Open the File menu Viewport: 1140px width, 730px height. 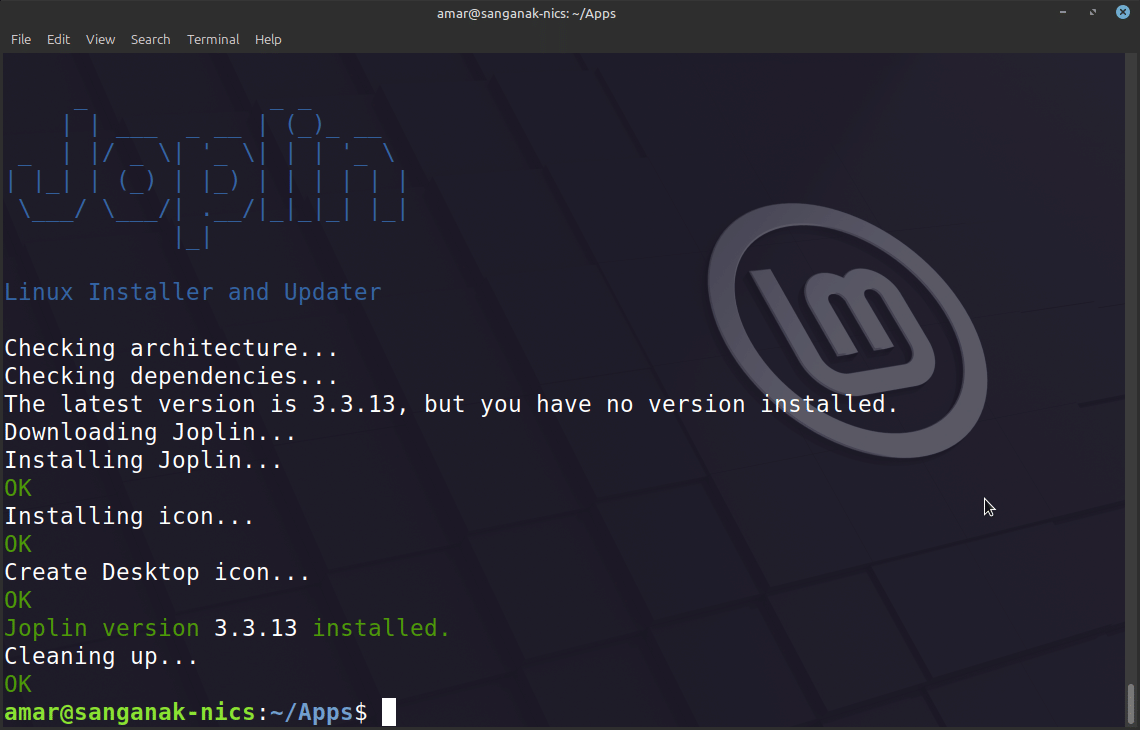[x=21, y=39]
